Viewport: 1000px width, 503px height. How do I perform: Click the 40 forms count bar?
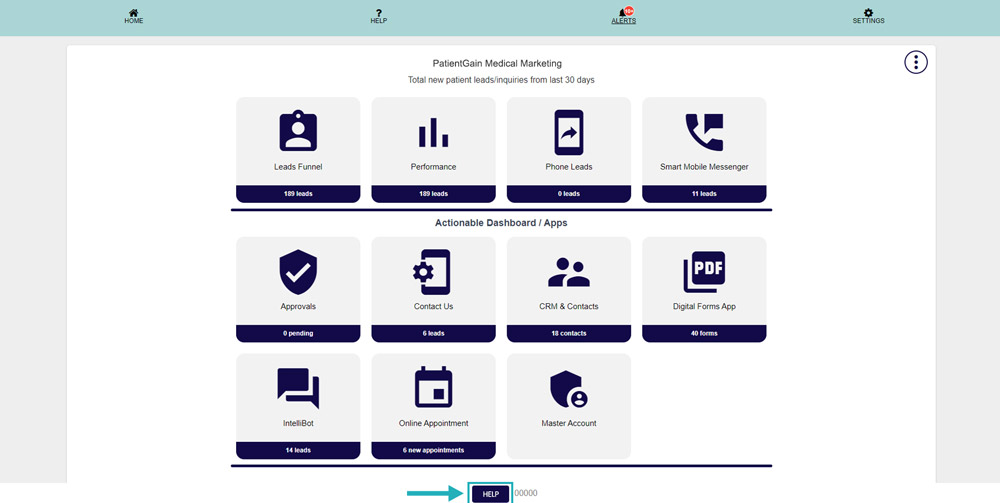[704, 333]
